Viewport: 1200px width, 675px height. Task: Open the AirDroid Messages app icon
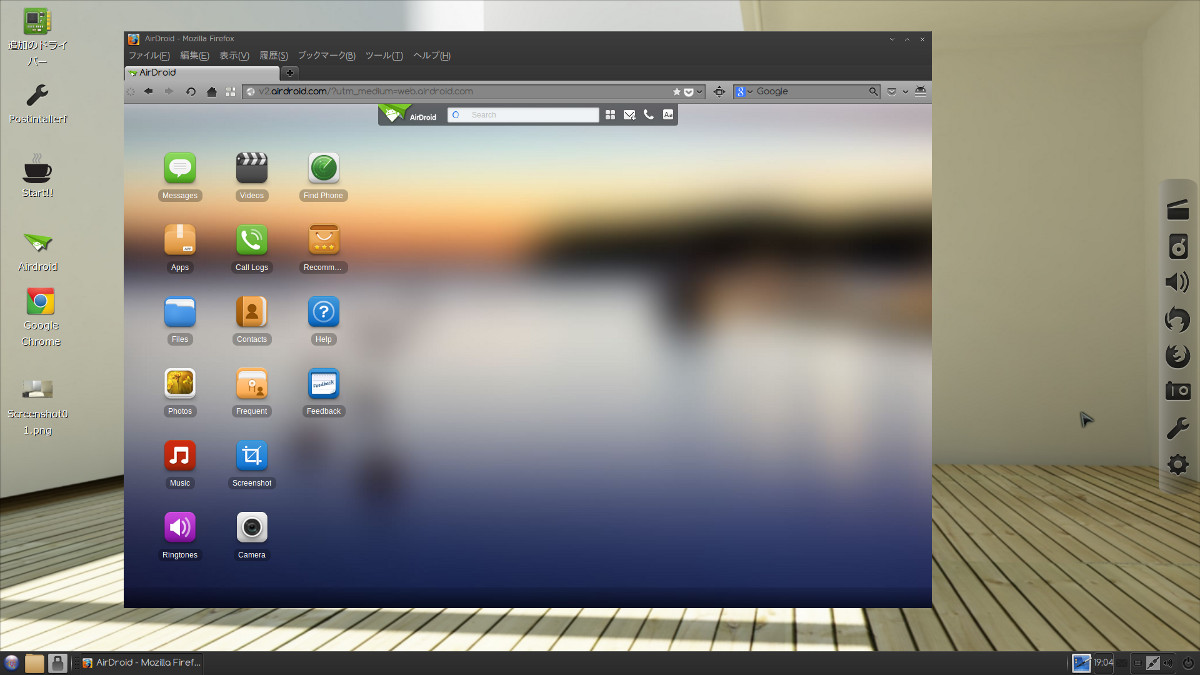[180, 167]
